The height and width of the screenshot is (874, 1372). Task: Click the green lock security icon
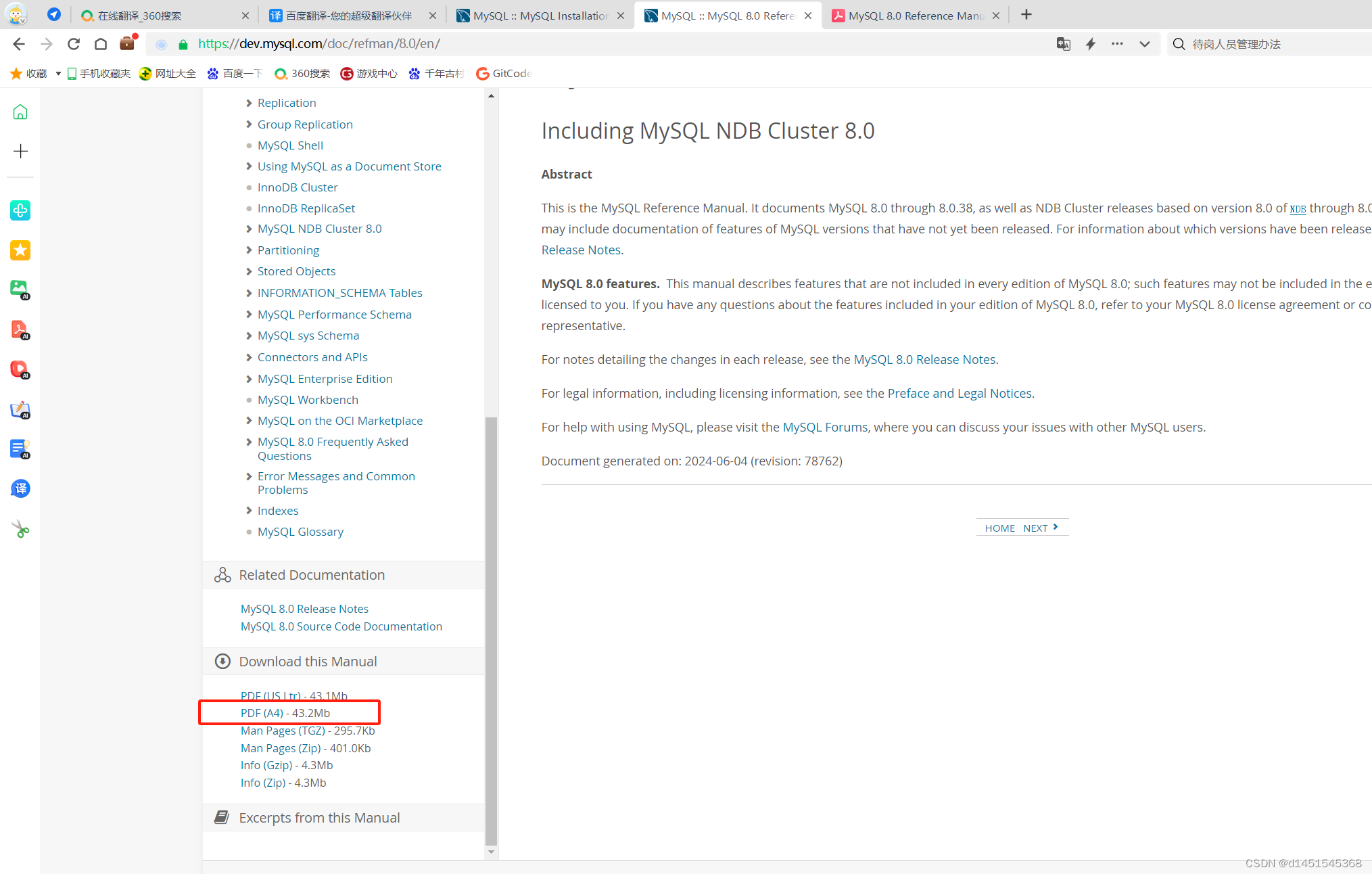coord(183,45)
